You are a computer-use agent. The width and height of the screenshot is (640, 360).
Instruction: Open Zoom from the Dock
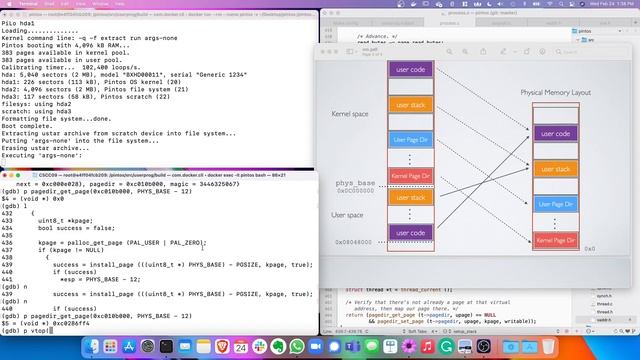[316, 347]
